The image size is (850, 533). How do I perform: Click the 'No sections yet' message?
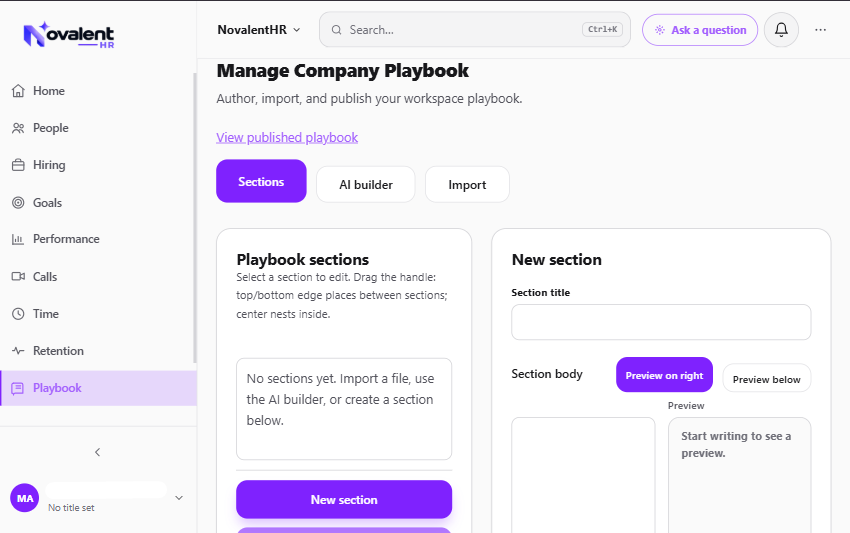click(340, 400)
